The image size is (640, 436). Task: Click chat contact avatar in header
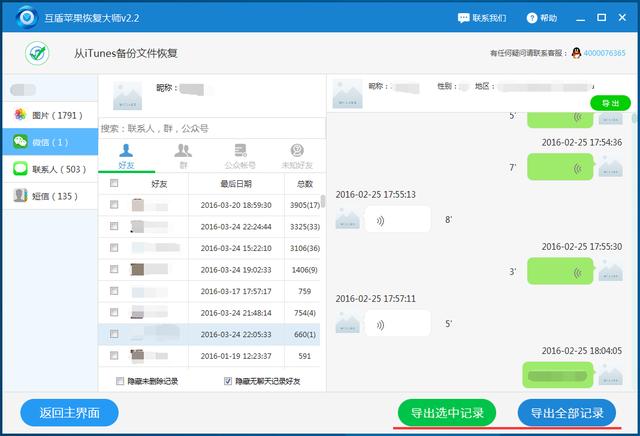347,94
